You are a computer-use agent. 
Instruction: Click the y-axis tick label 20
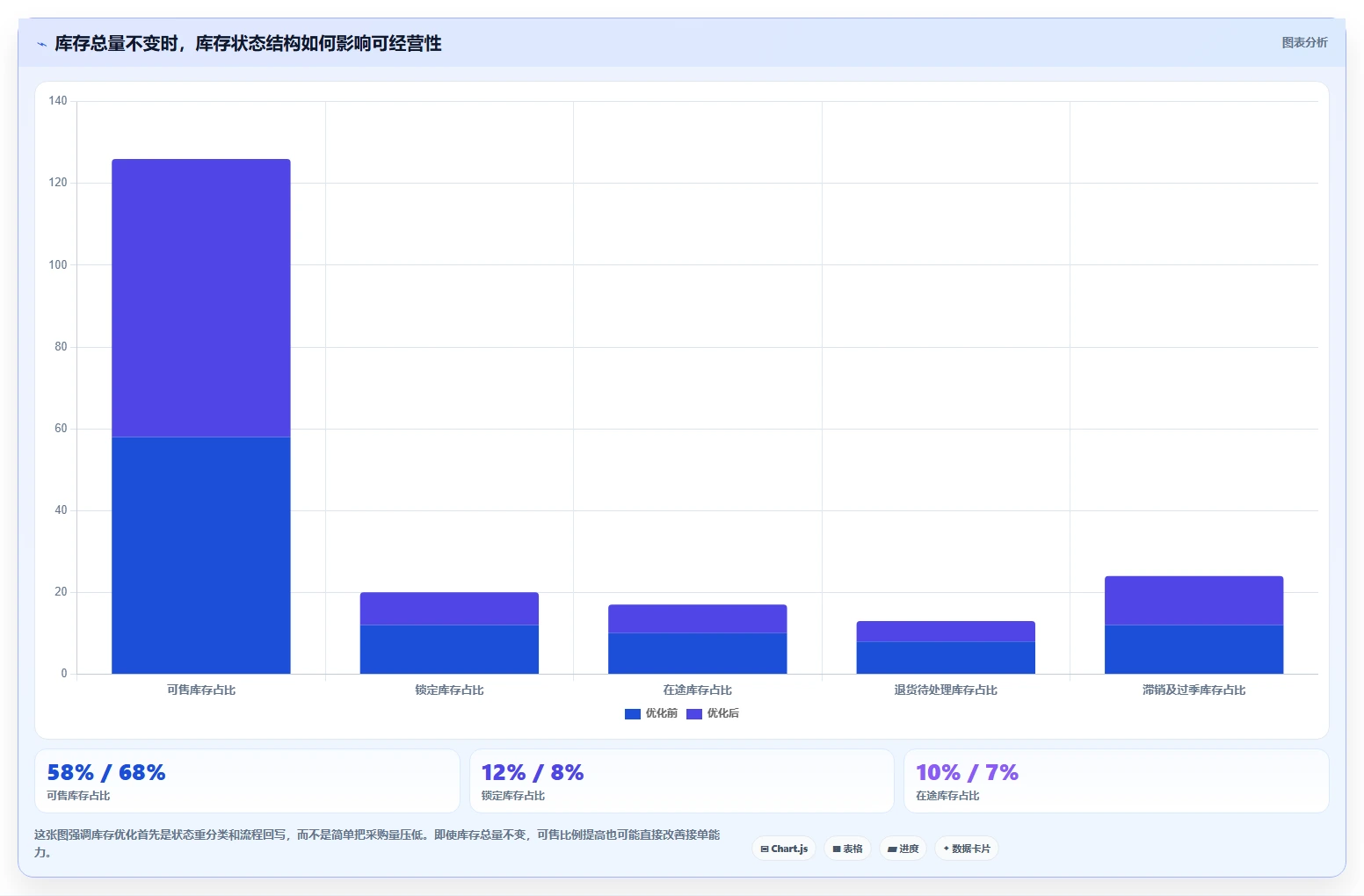(61, 592)
